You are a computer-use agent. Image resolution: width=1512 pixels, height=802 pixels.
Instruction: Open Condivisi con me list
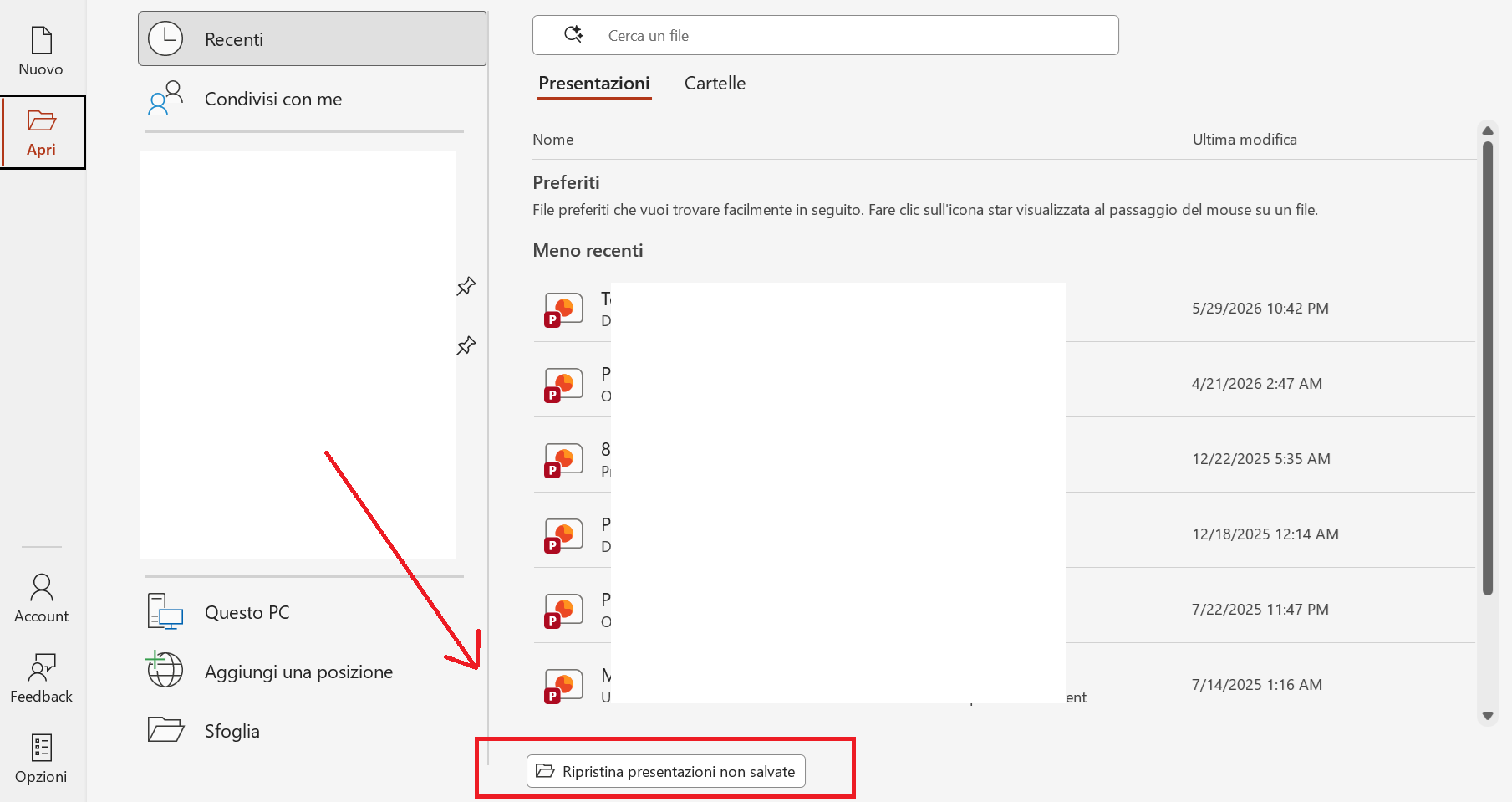[x=312, y=99]
